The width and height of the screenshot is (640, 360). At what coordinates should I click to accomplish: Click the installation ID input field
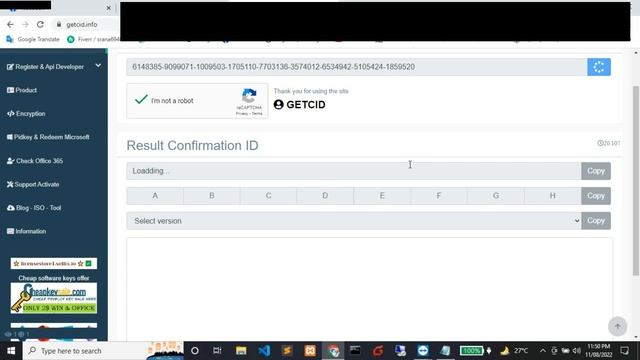coord(357,67)
